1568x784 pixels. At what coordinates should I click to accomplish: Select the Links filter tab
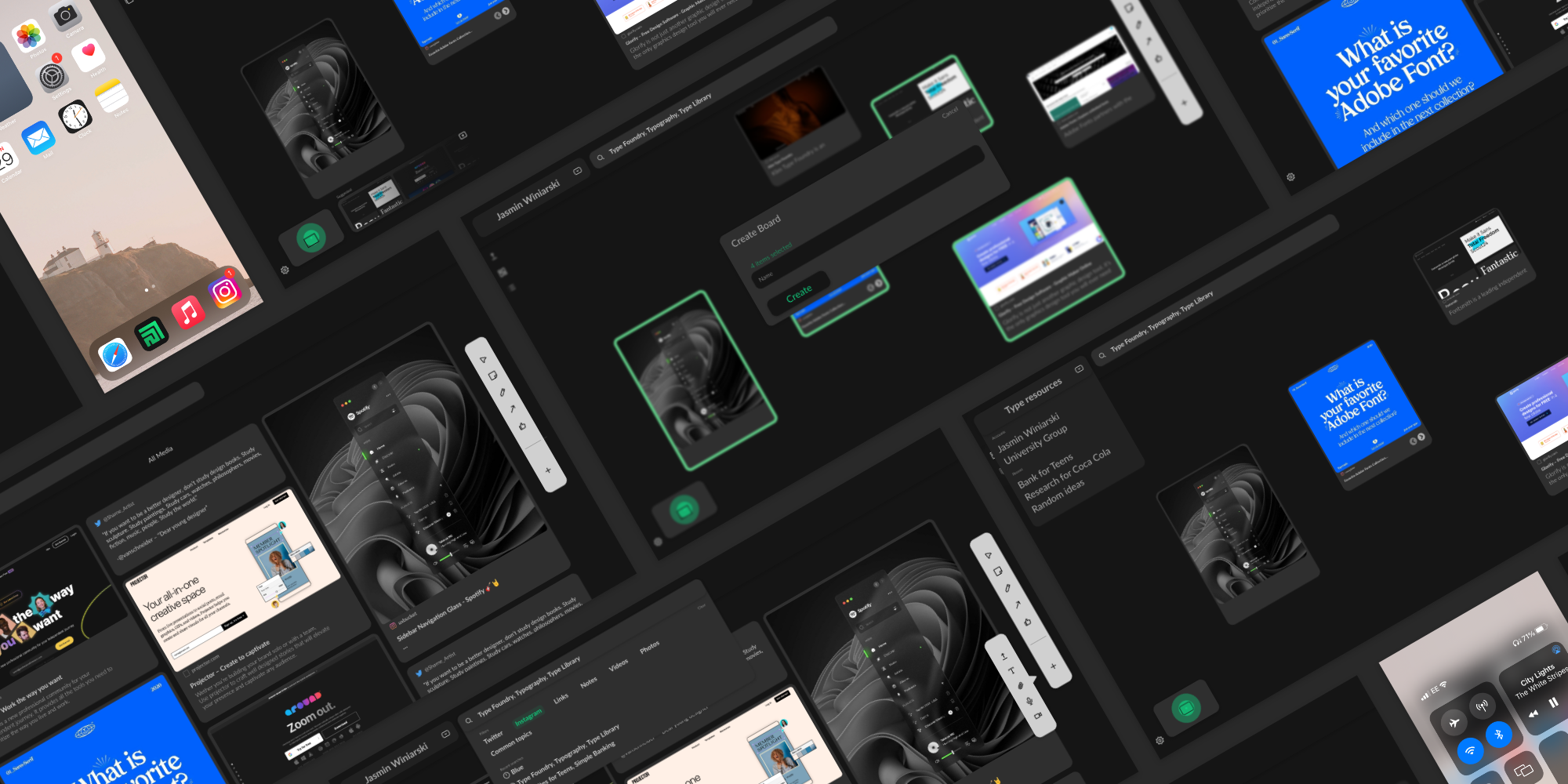tap(561, 698)
